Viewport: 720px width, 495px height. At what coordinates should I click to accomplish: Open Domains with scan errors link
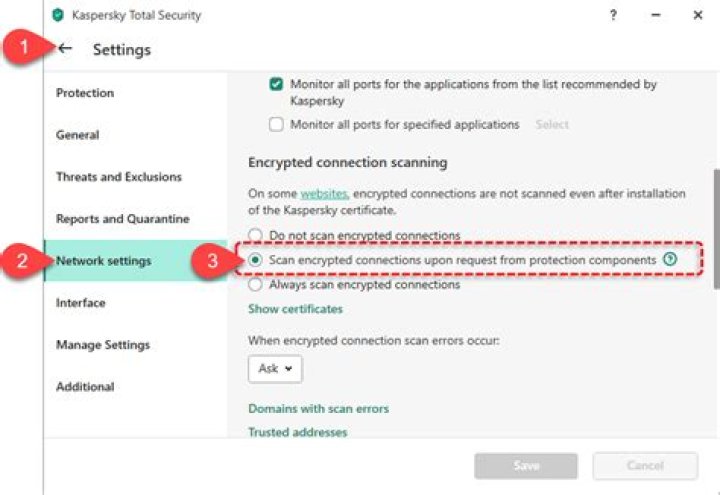(x=318, y=409)
